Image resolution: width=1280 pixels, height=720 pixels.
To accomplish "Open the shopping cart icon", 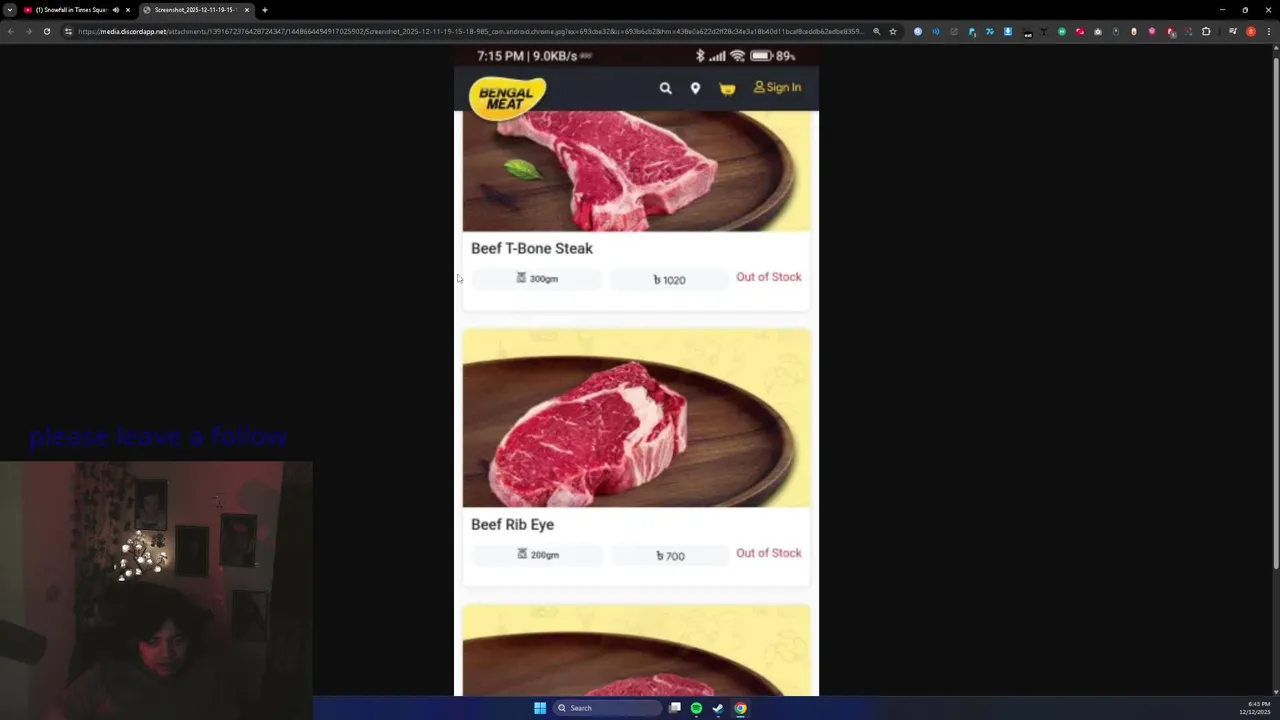I will click(x=727, y=89).
